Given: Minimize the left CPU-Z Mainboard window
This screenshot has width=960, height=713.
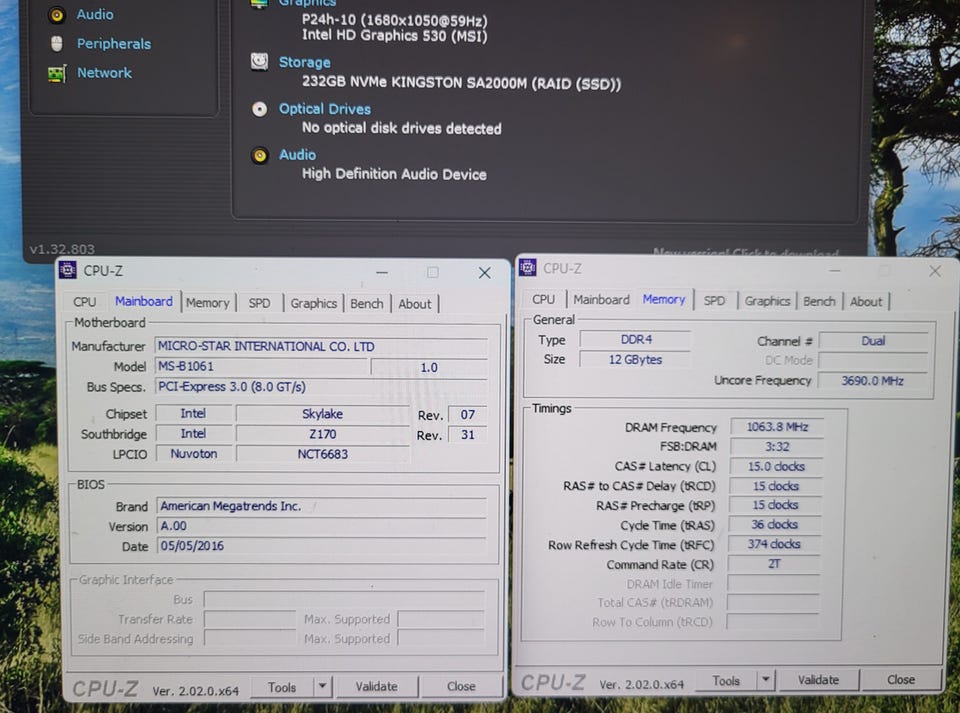Looking at the screenshot, I should [382, 272].
